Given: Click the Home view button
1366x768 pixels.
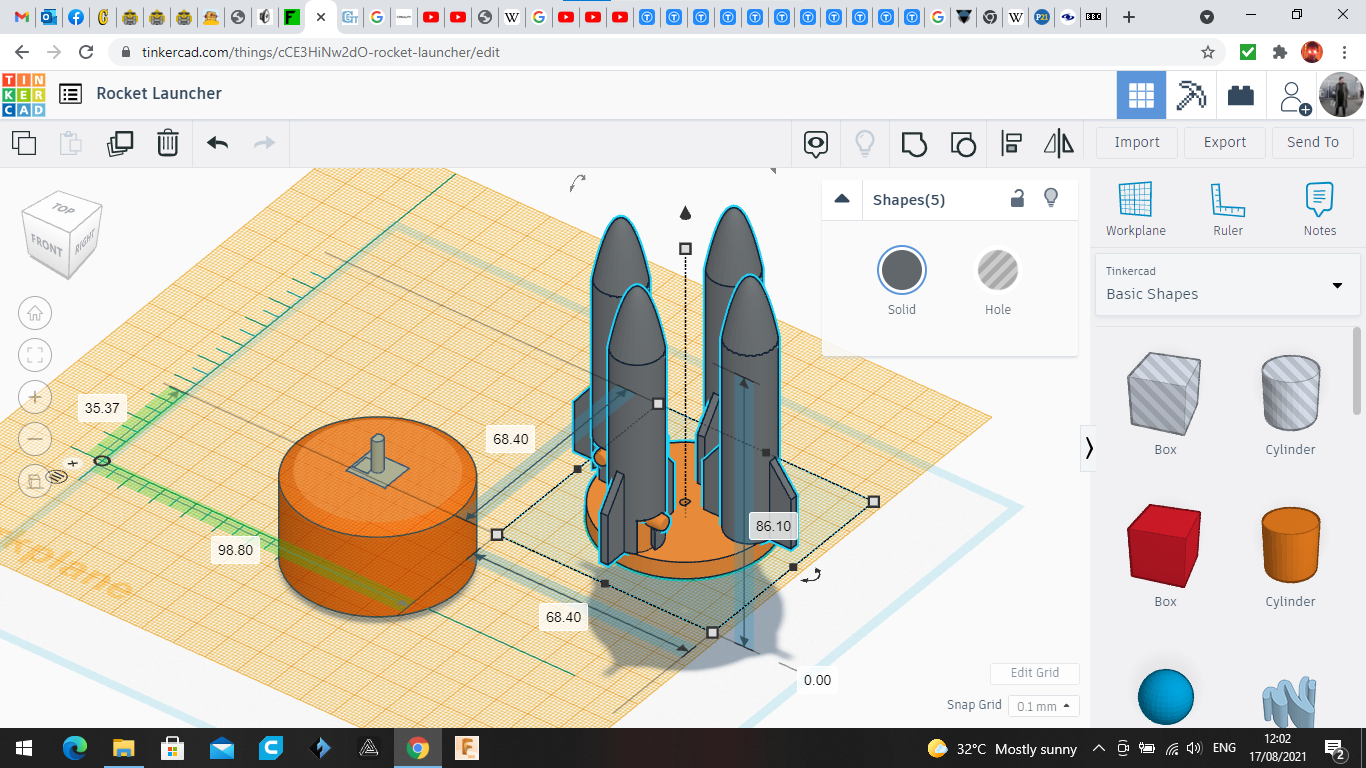Looking at the screenshot, I should point(35,313).
